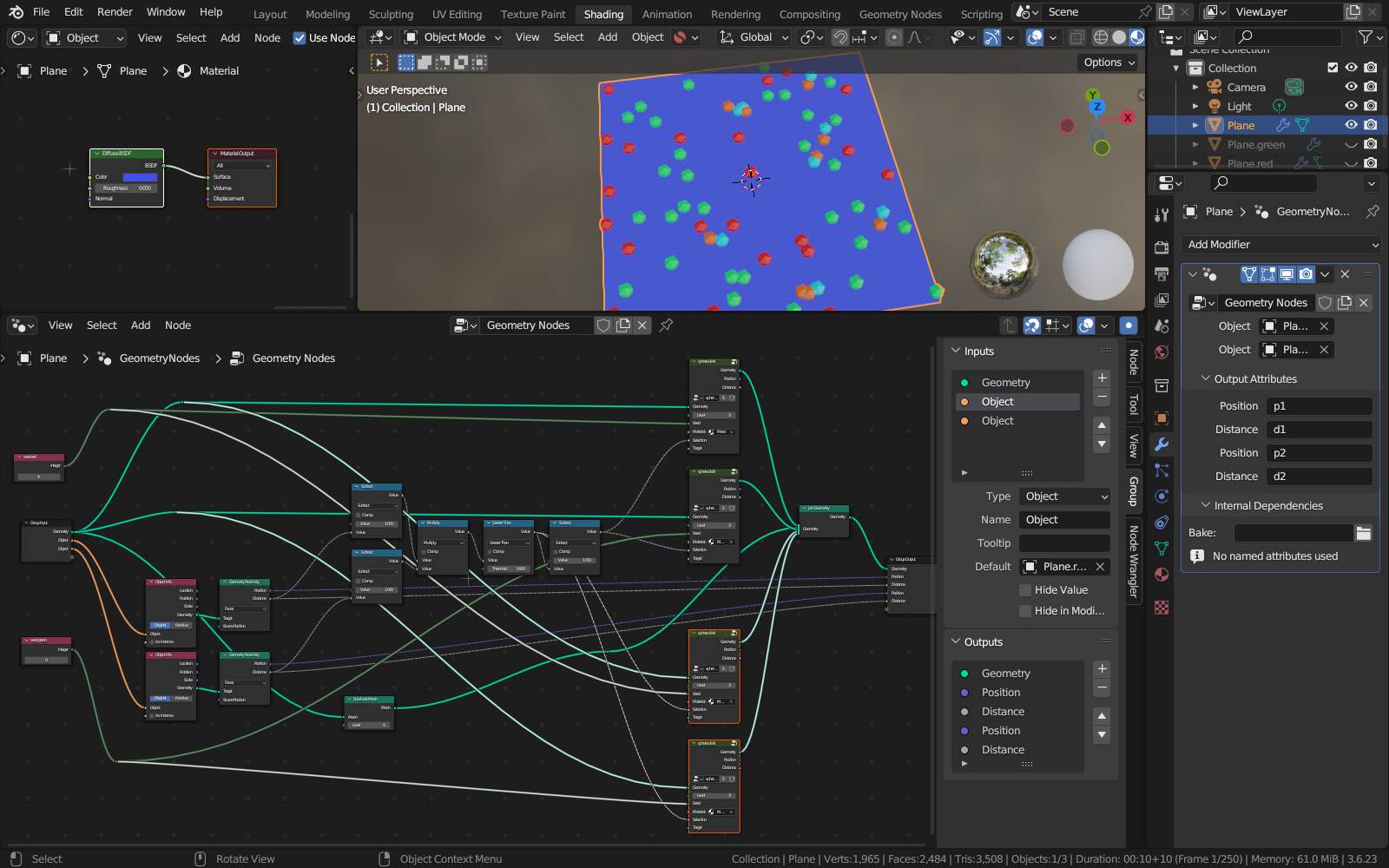Collapse the Output Attributes section
Viewport: 1389px width, 868px height.
(1205, 379)
